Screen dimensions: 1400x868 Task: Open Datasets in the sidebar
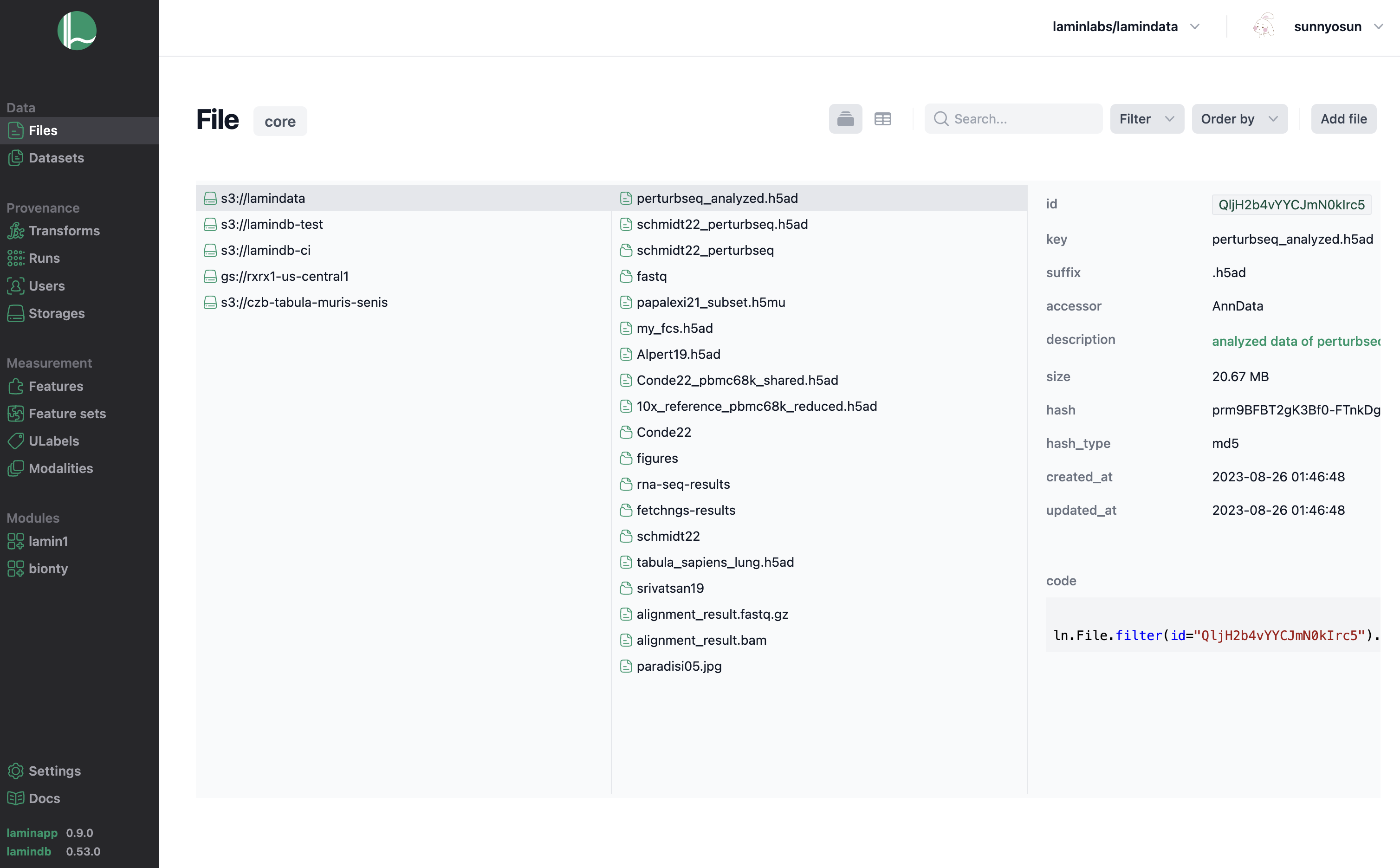[x=79, y=158]
